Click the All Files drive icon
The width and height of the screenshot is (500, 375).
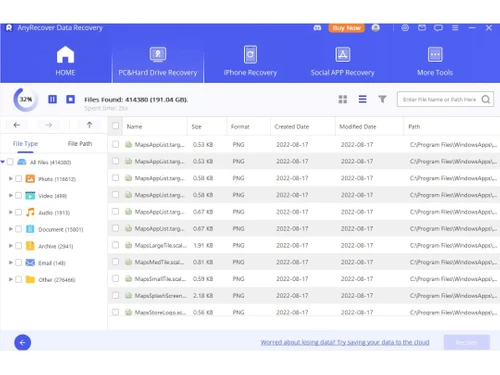[22, 162]
